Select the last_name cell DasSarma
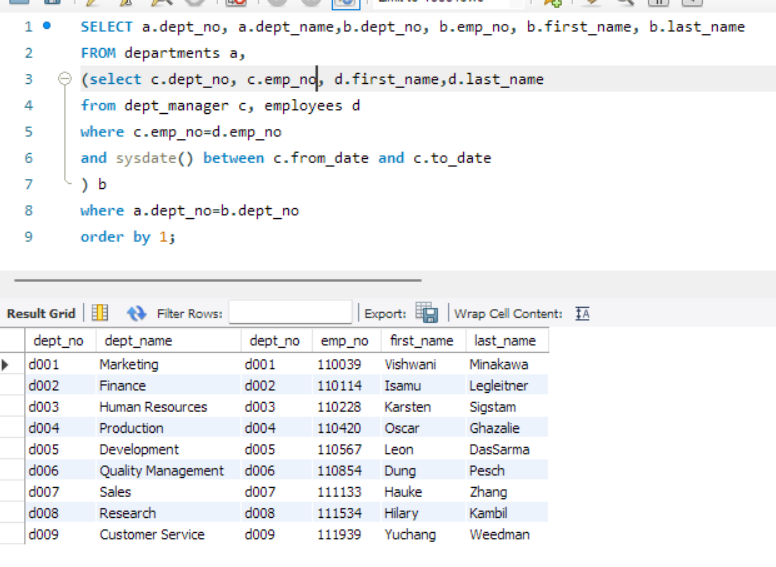The height and width of the screenshot is (567, 776). pyautogui.click(x=507, y=449)
